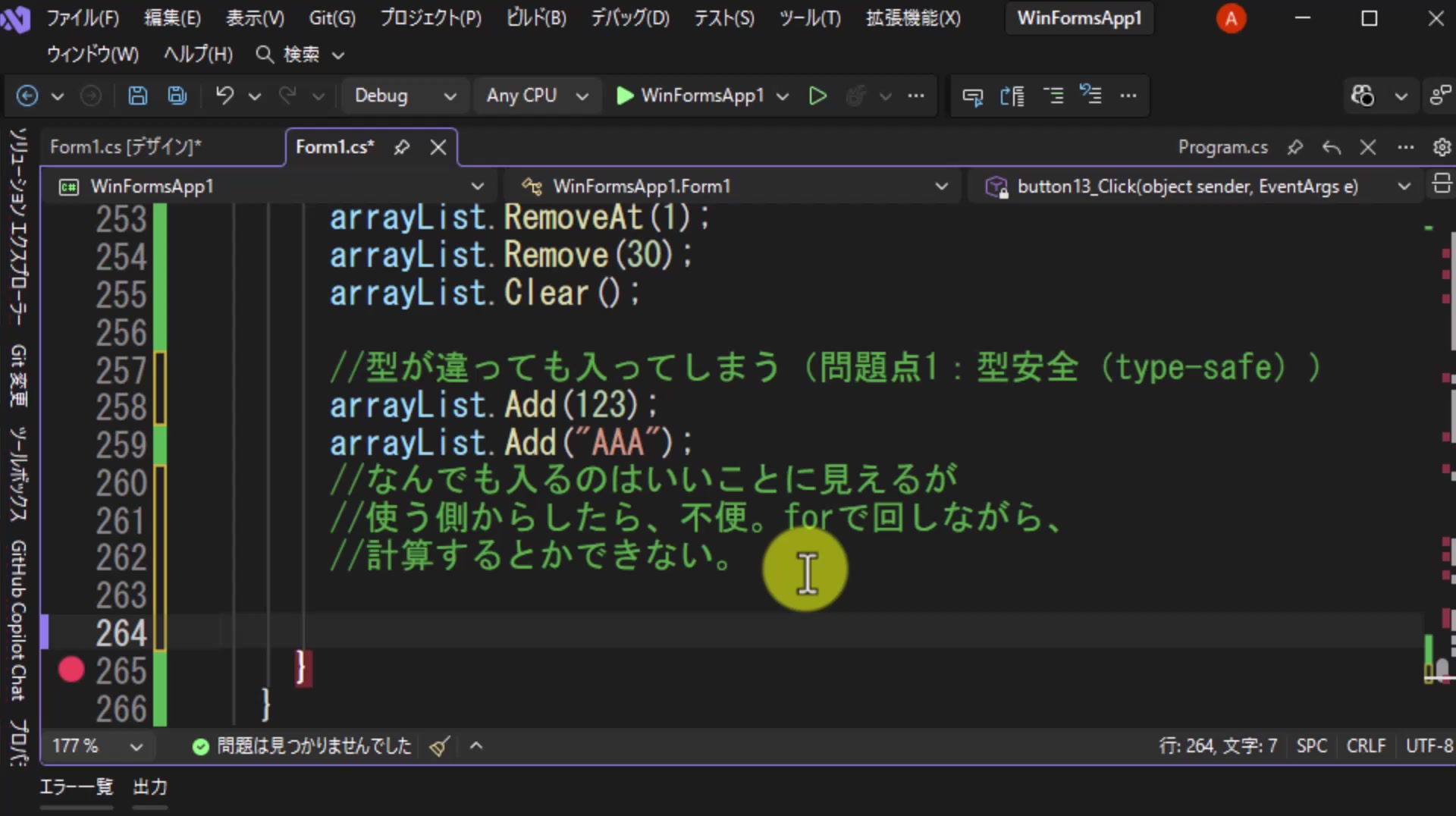This screenshot has height=816, width=1456.
Task: Open the 177 % zoom level dropdown
Action: pyautogui.click(x=97, y=746)
